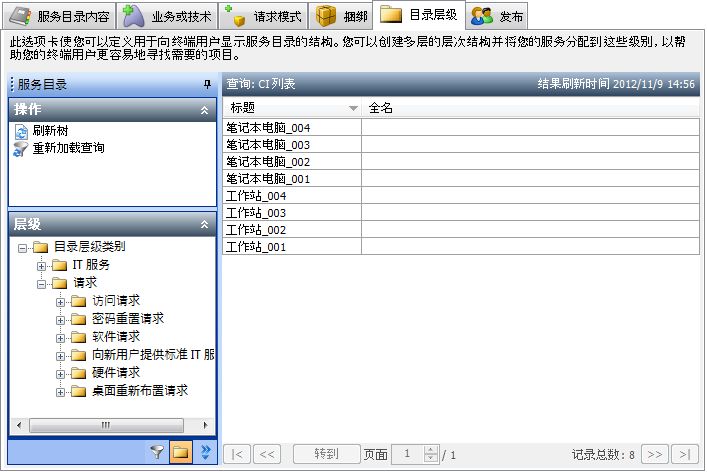707x472 pixels.
Task: Open the 标题 column sort dropdown arrow
Action: pyautogui.click(x=354, y=108)
